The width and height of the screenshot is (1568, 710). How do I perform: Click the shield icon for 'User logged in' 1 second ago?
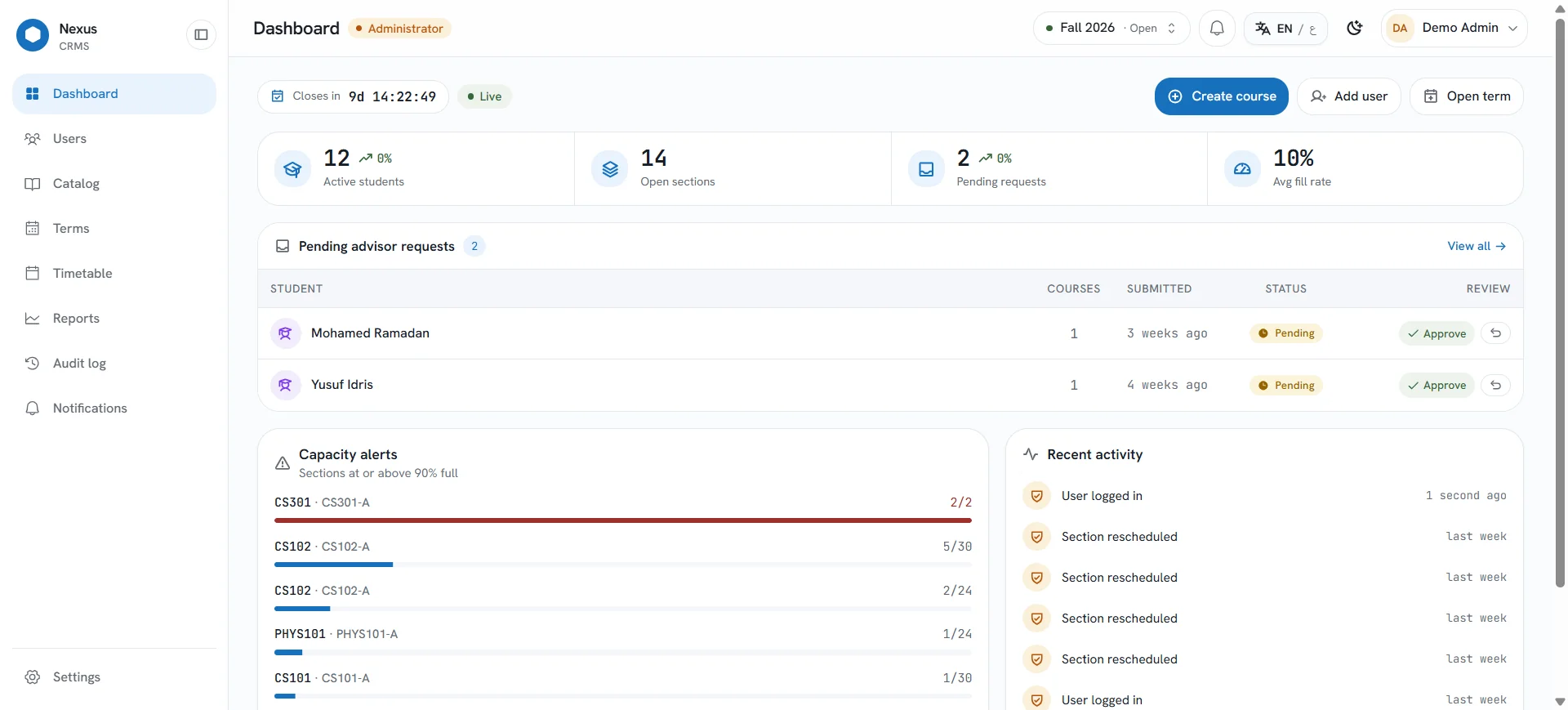[x=1036, y=496]
